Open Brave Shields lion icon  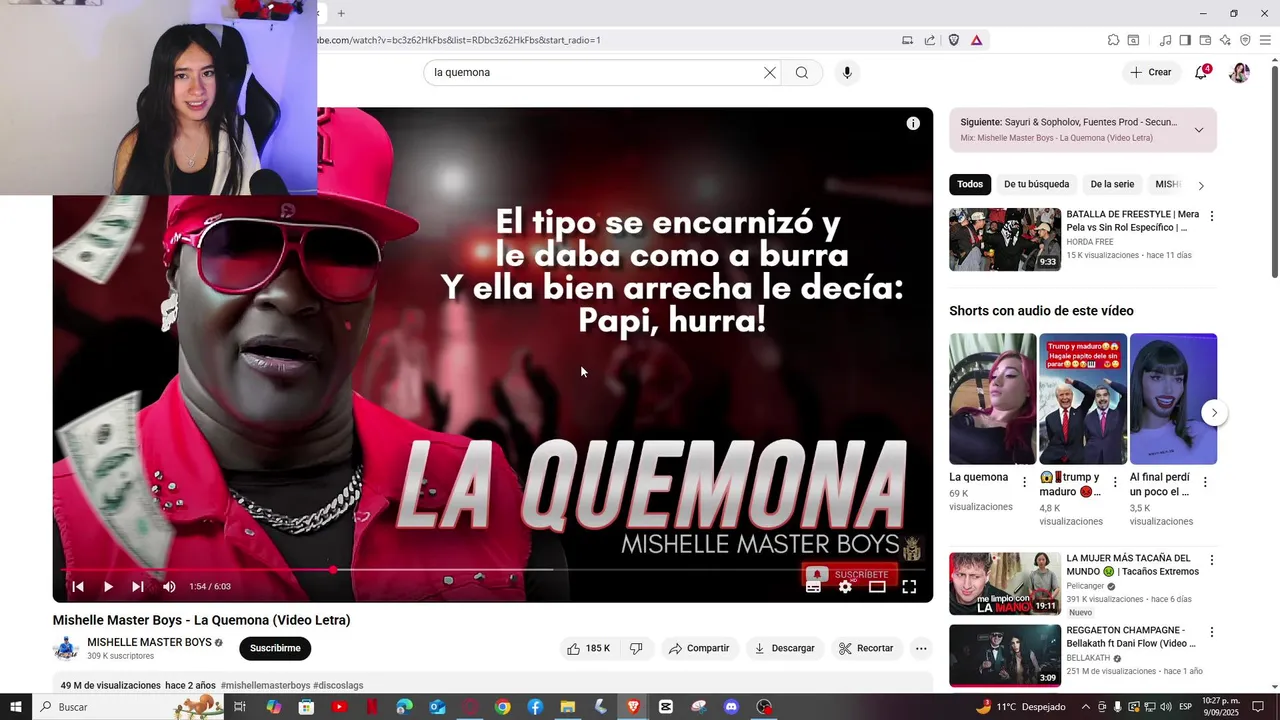point(953,41)
